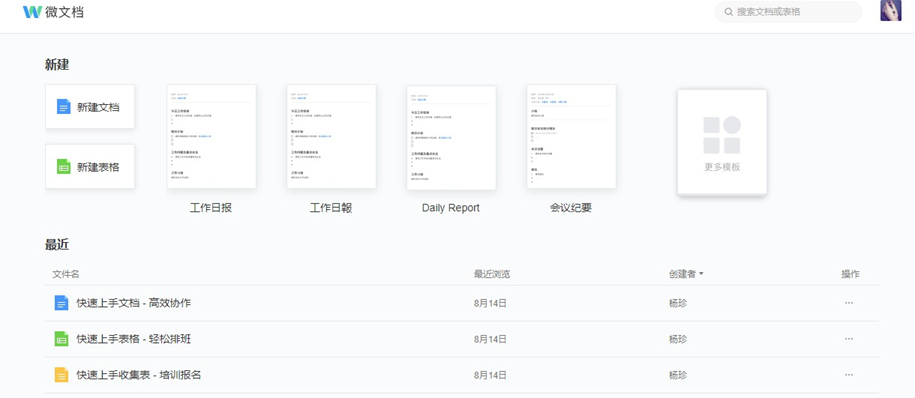Open more actions for 快速上手表格 row
The width and height of the screenshot is (915, 398).
tap(849, 338)
